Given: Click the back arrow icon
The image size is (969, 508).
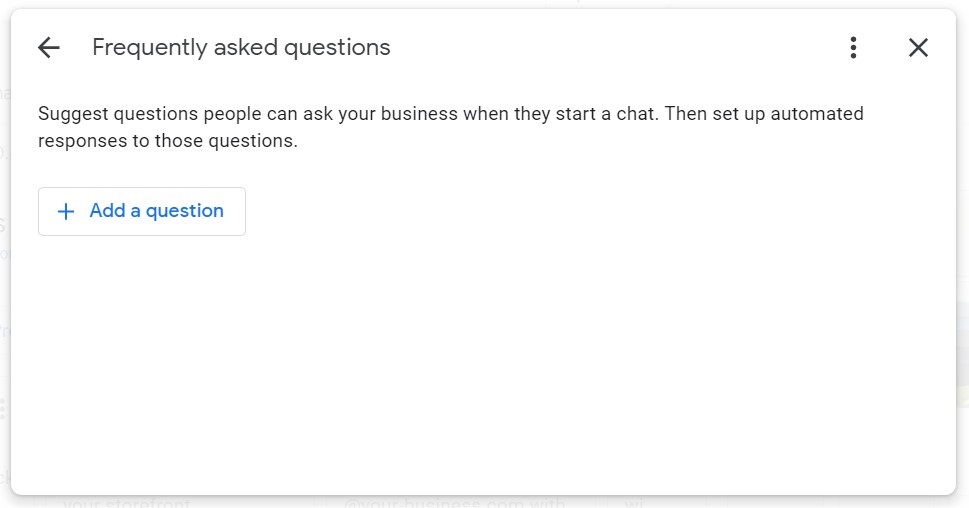Looking at the screenshot, I should click(x=48, y=47).
